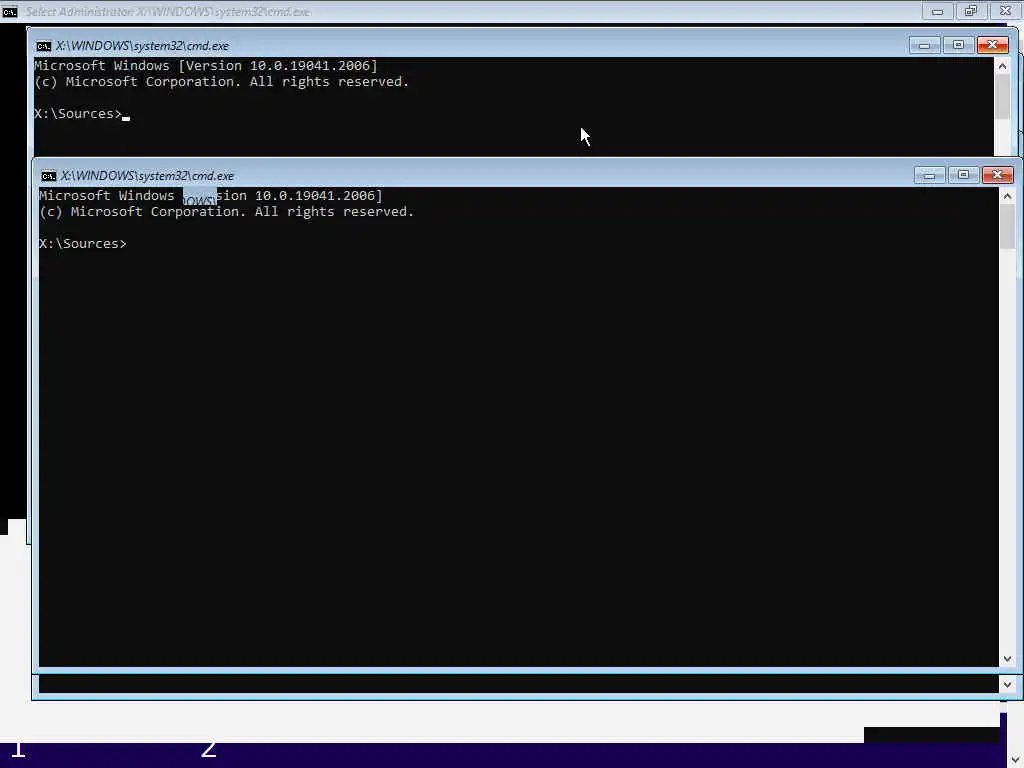Minimize the front cmd.exe window

pyautogui.click(x=929, y=175)
